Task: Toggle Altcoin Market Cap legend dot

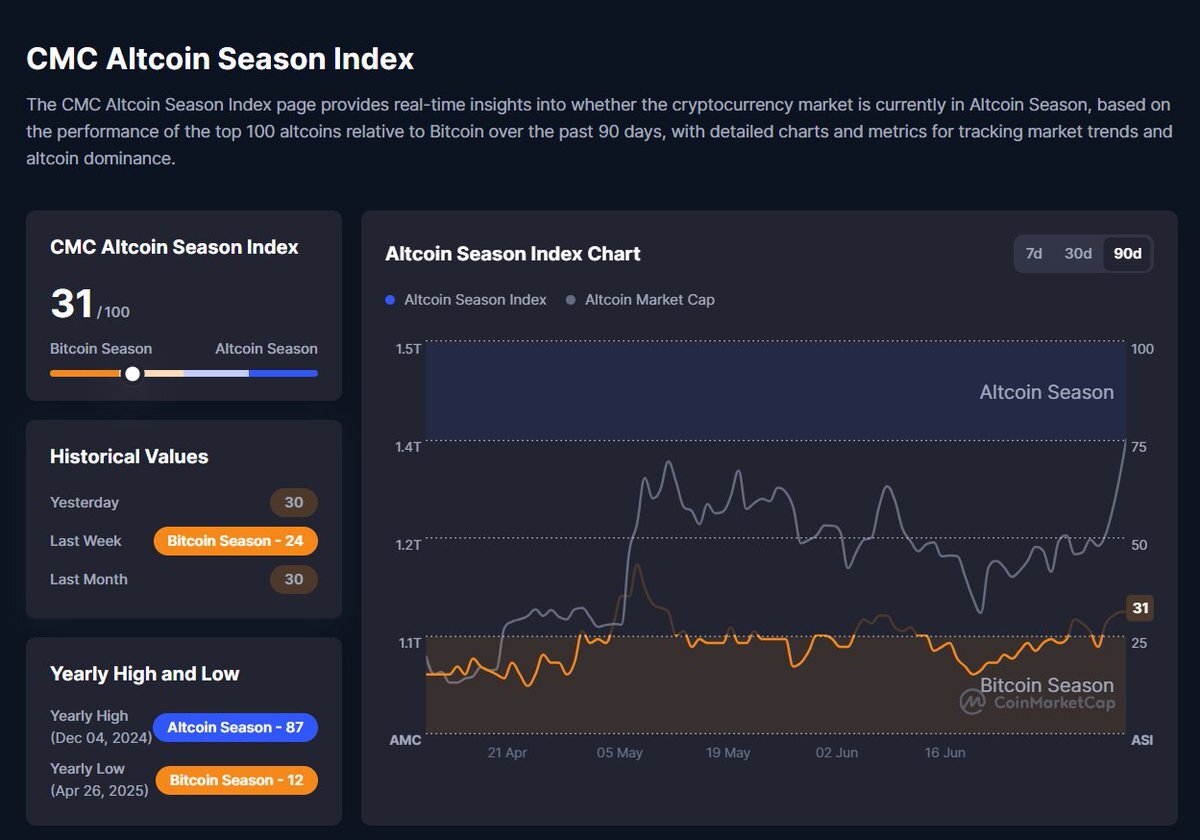Action: 571,300
